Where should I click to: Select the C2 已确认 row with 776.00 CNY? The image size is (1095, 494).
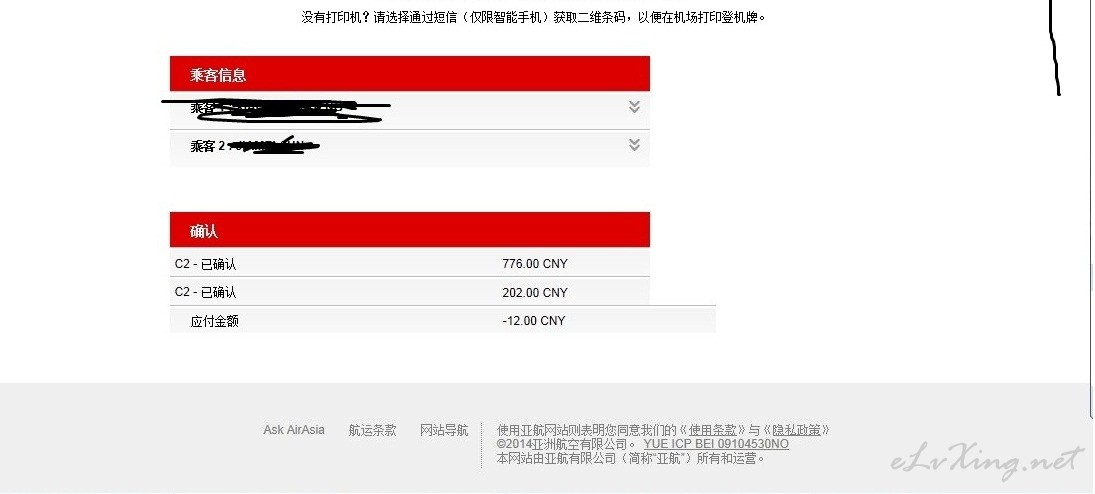(410, 263)
